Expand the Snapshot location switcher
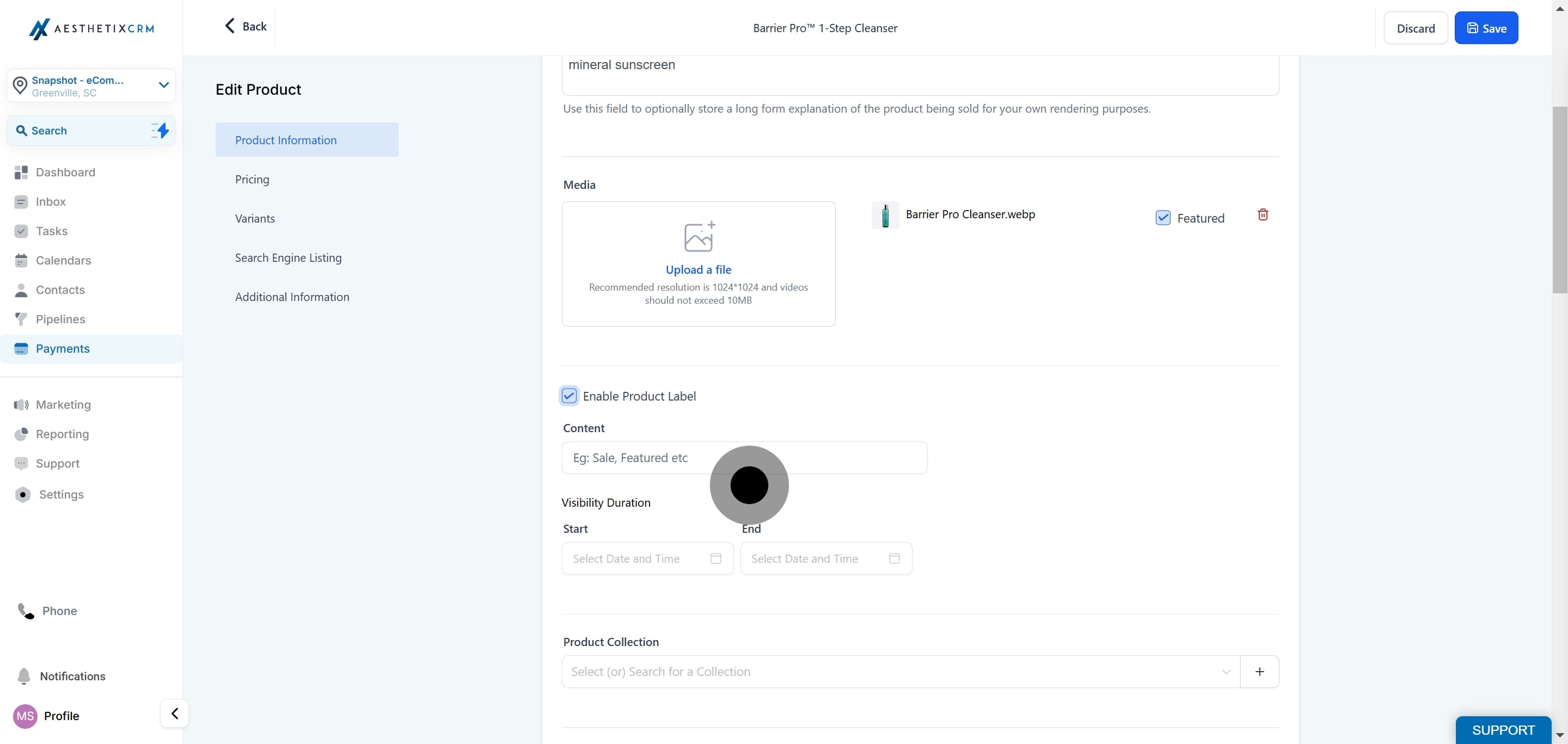This screenshot has width=1568, height=744. (x=91, y=86)
